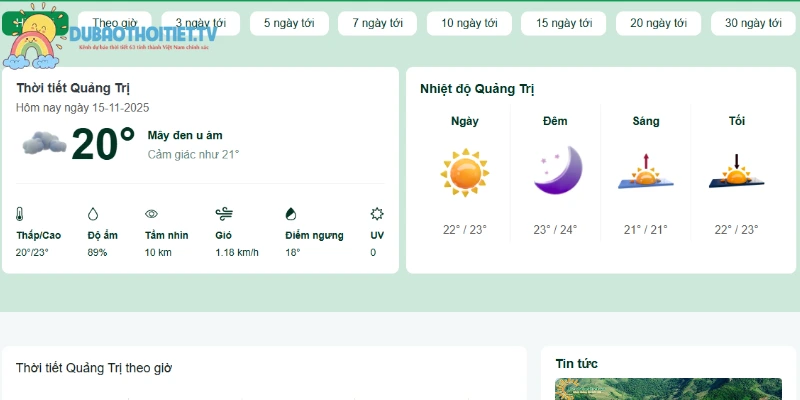Click the dark cloud weather icon
The image size is (800, 400).
tap(44, 143)
